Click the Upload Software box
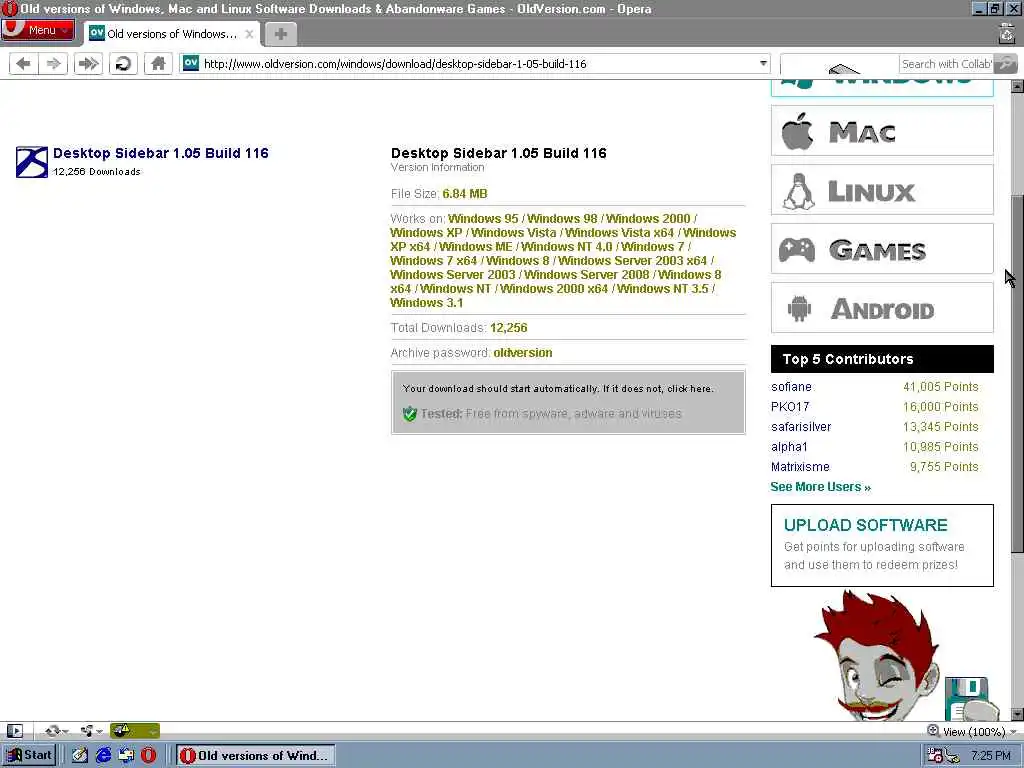The image size is (1024, 768). click(882, 545)
